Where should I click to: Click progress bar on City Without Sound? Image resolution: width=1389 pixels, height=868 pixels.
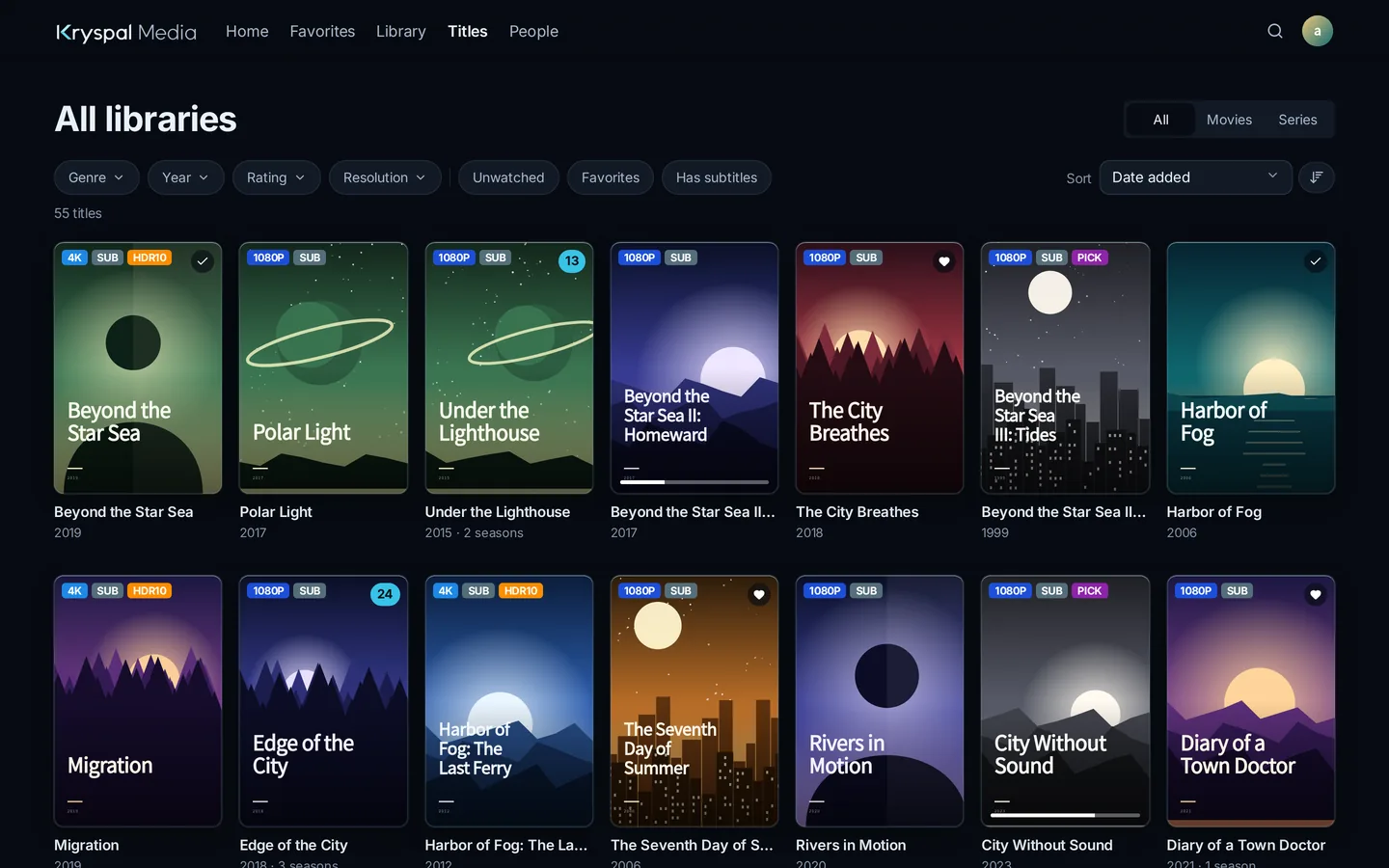[1065, 815]
